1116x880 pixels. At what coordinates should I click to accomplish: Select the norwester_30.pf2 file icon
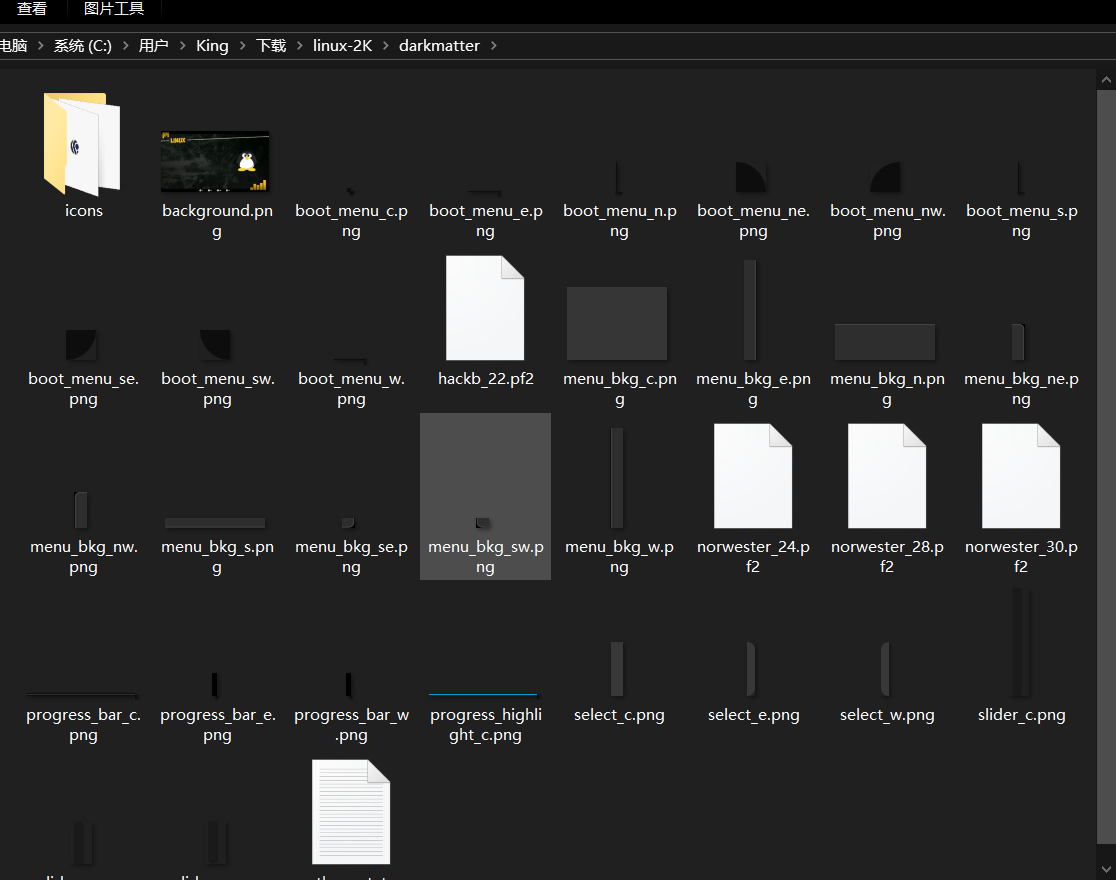point(1021,476)
